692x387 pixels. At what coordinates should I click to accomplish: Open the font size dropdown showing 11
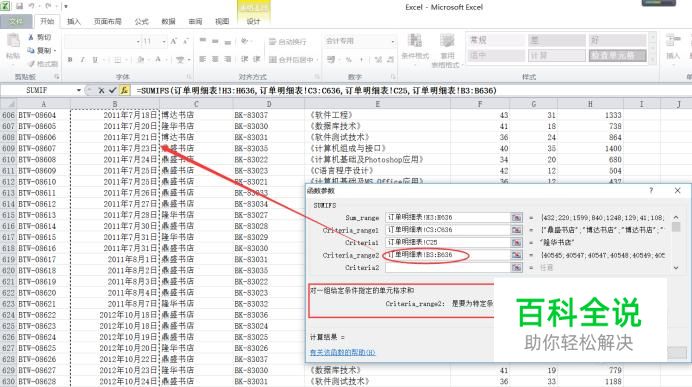click(164, 41)
